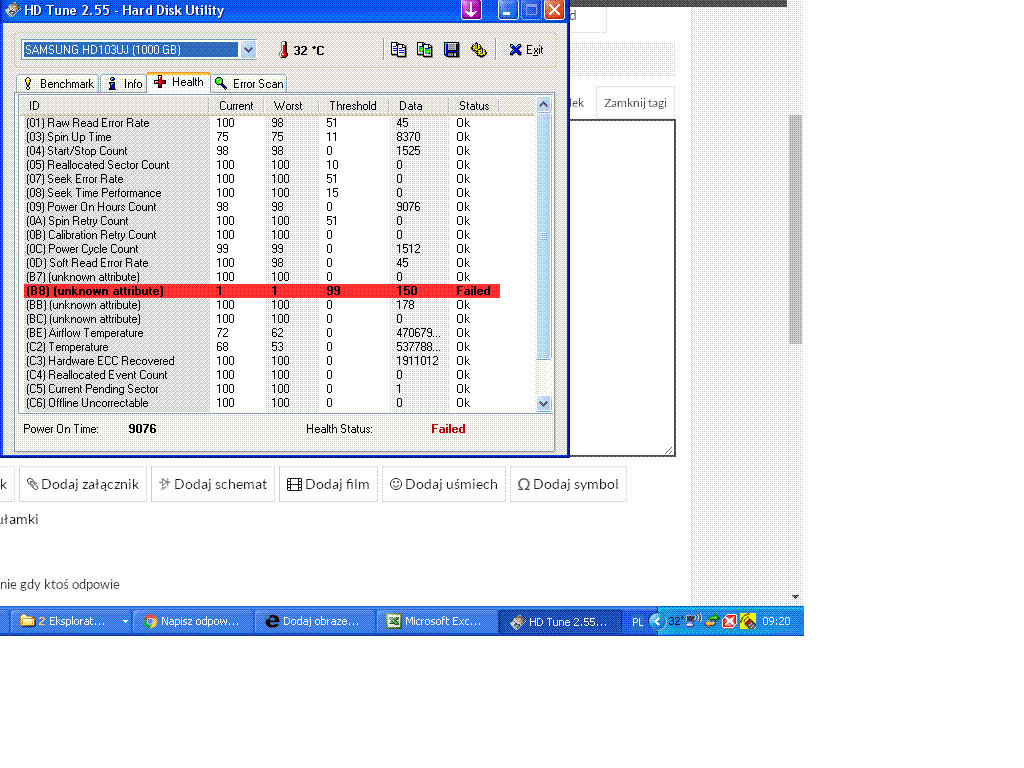Screen dimensions: 1024x768
Task: Click Dodaj uśmiech button
Action: (x=444, y=484)
